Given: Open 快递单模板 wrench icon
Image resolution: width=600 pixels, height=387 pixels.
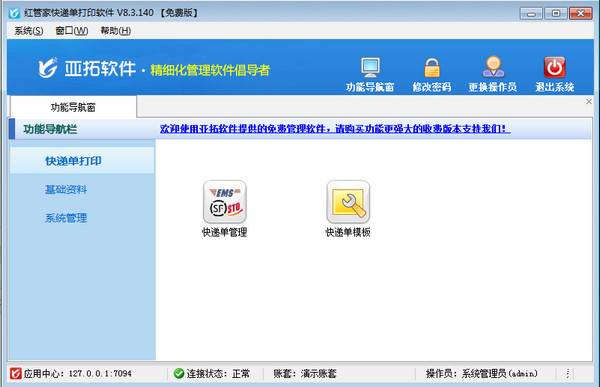Looking at the screenshot, I should (348, 202).
